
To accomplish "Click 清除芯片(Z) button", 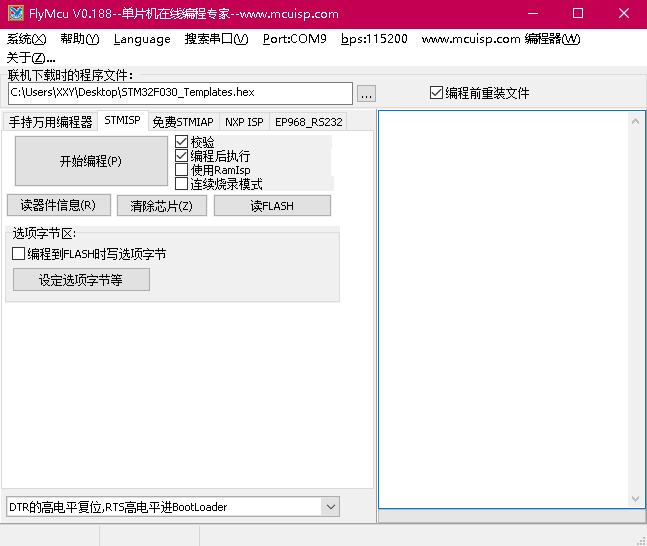I will [x=162, y=206].
